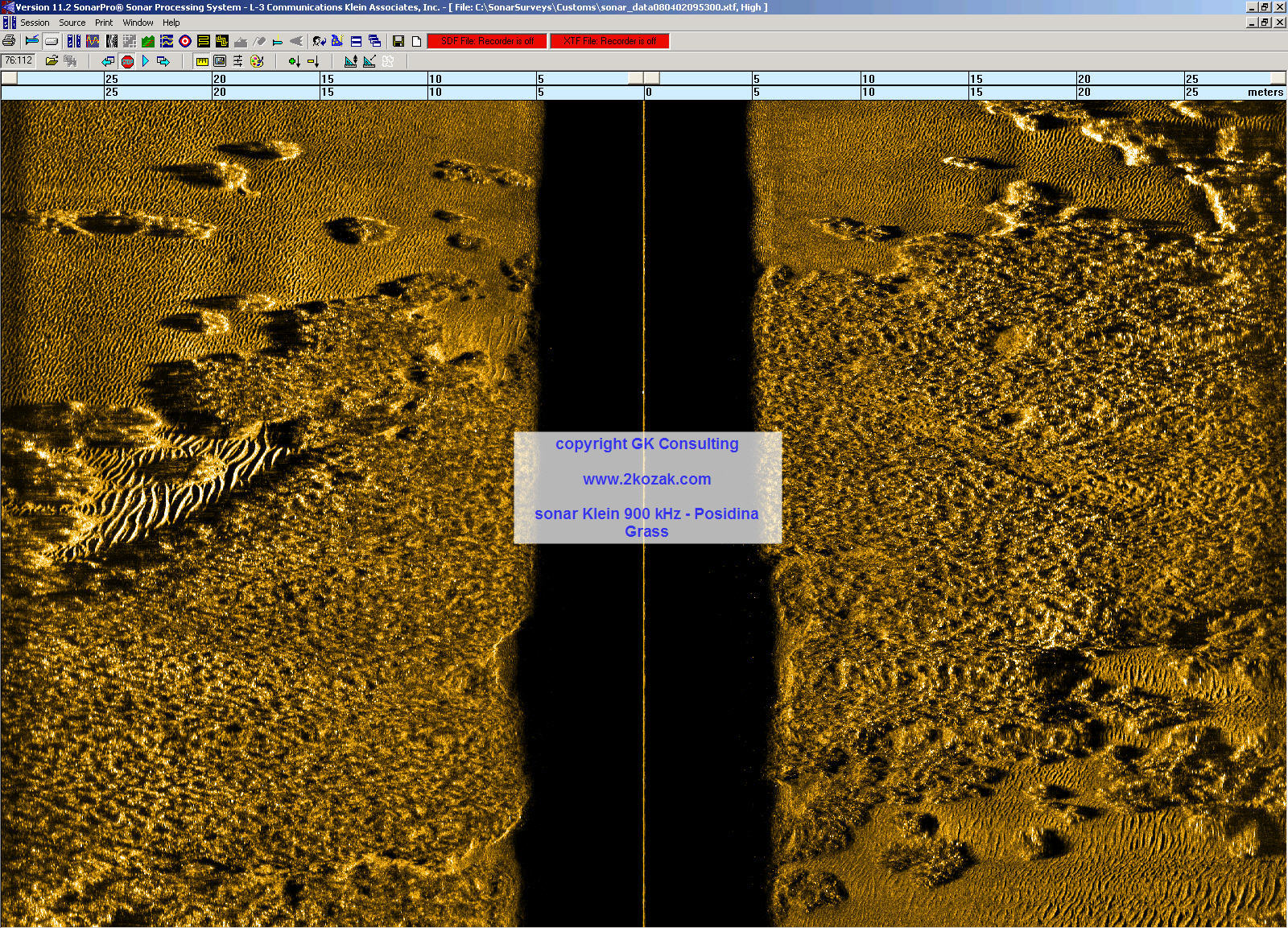
Task: Click the blank new document icon
Action: [x=416, y=41]
